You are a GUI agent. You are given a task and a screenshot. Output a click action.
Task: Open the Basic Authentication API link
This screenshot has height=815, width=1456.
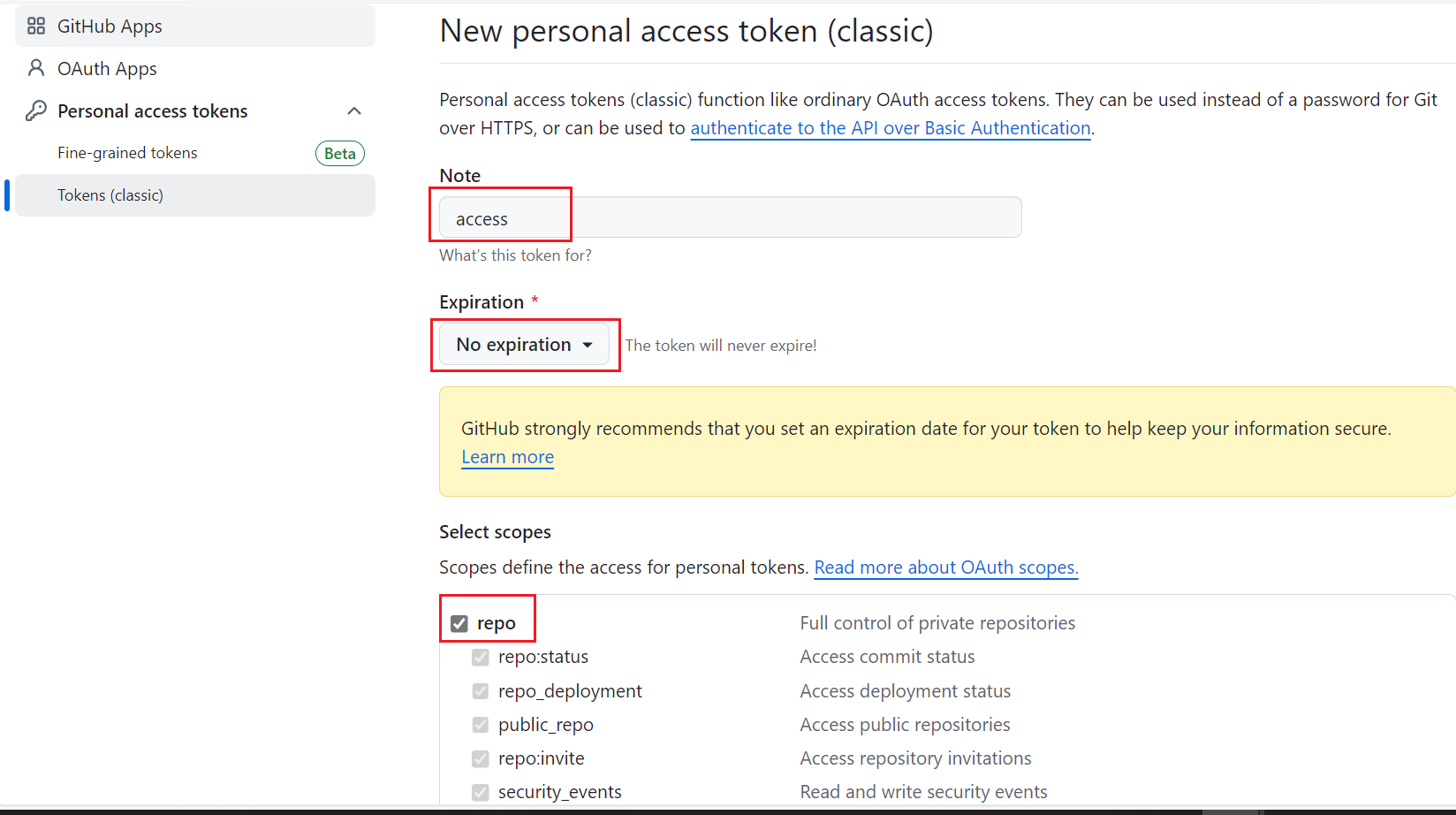coord(890,128)
